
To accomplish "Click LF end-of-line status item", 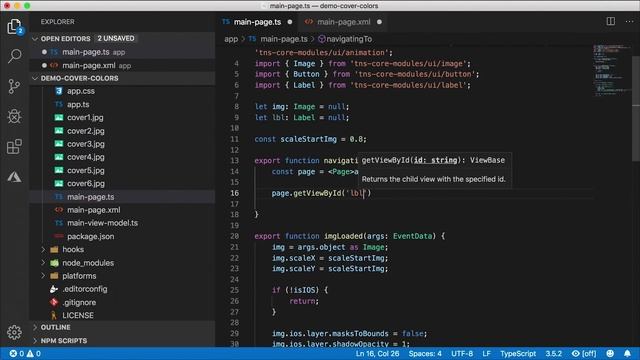I will click(486, 353).
